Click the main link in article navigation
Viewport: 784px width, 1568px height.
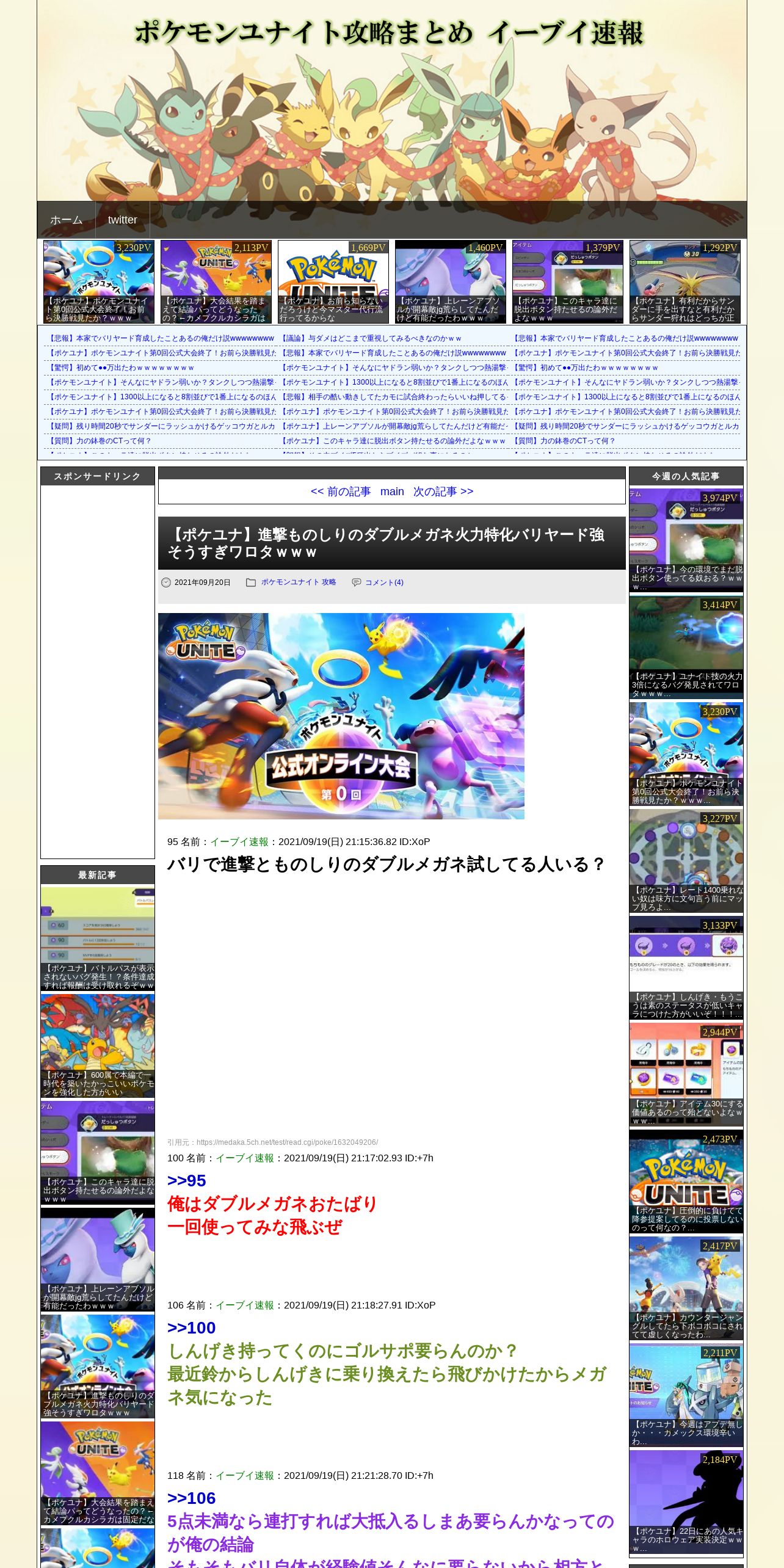click(392, 492)
